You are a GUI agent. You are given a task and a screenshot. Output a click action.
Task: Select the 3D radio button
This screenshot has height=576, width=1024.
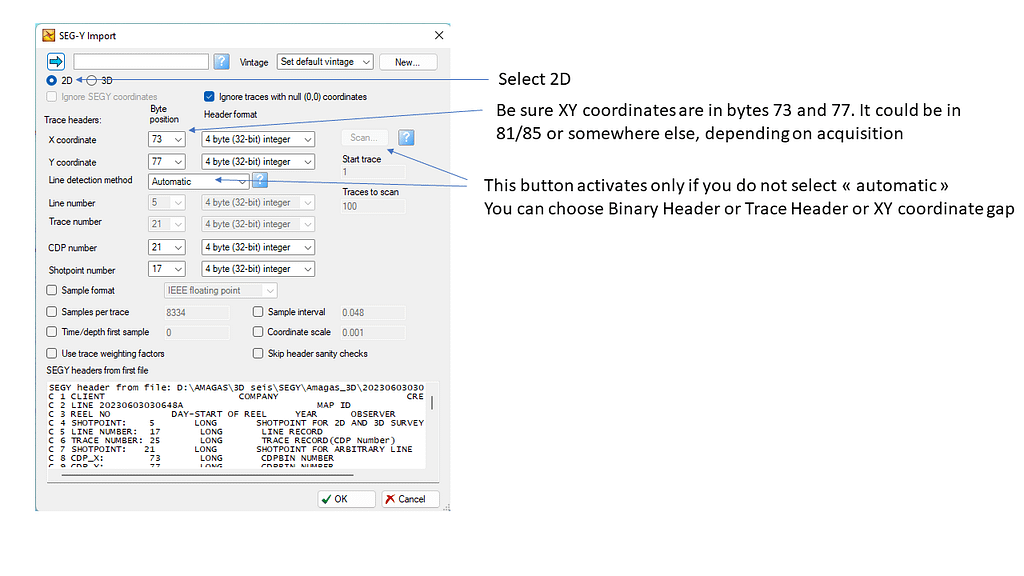pyautogui.click(x=93, y=80)
